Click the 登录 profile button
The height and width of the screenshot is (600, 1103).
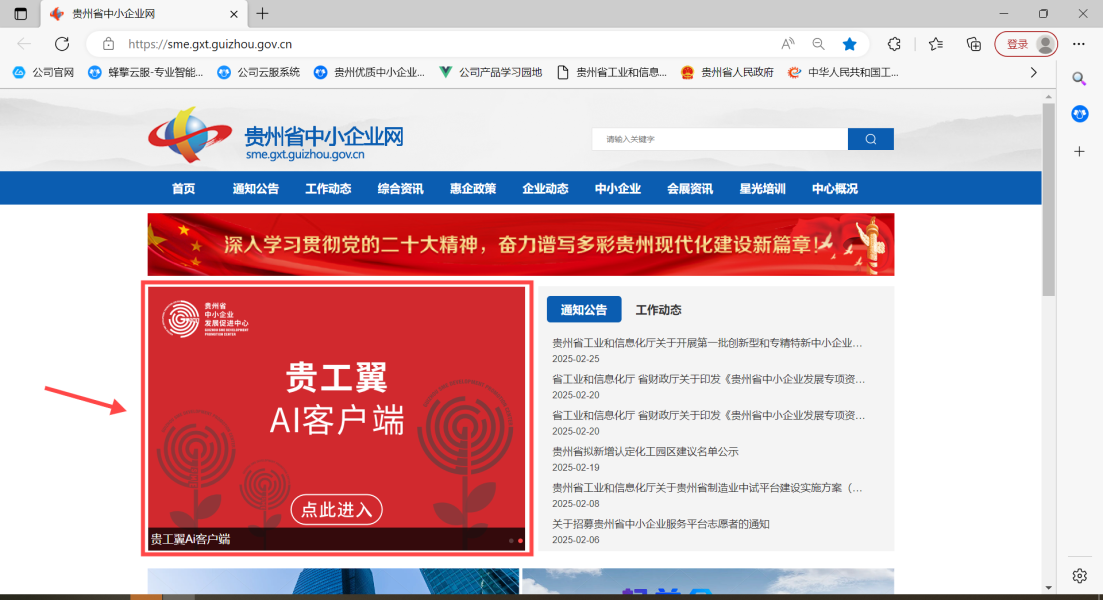pyautogui.click(x=1026, y=44)
